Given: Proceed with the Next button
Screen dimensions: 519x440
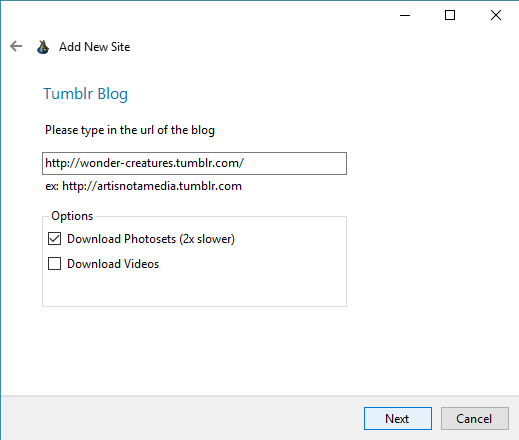Looking at the screenshot, I should 398,418.
